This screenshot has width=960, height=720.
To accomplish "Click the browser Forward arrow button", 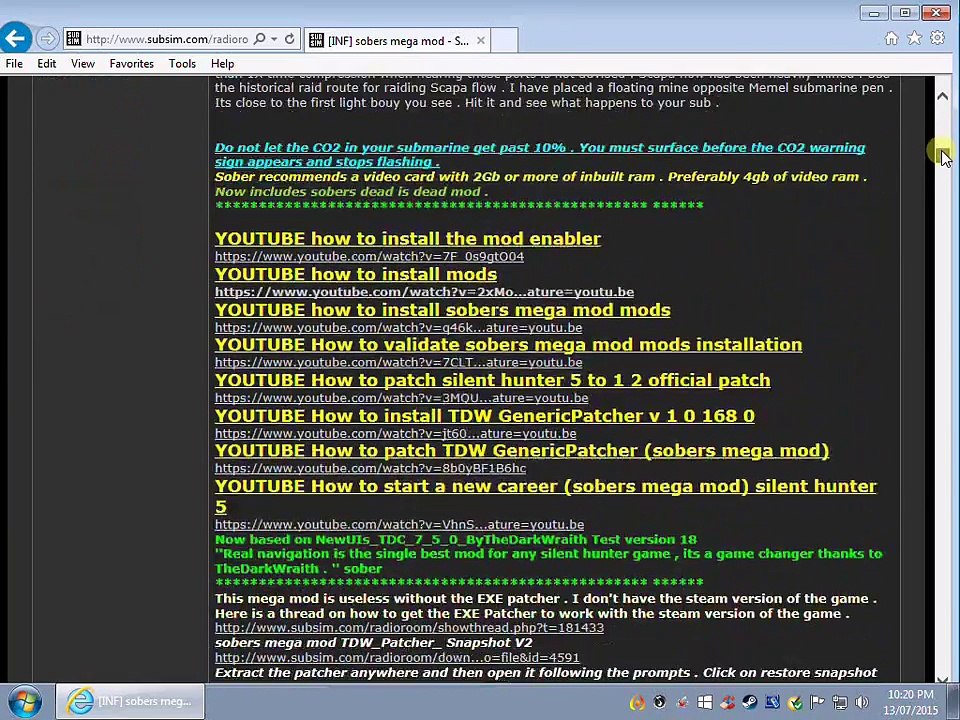I will tap(47, 39).
